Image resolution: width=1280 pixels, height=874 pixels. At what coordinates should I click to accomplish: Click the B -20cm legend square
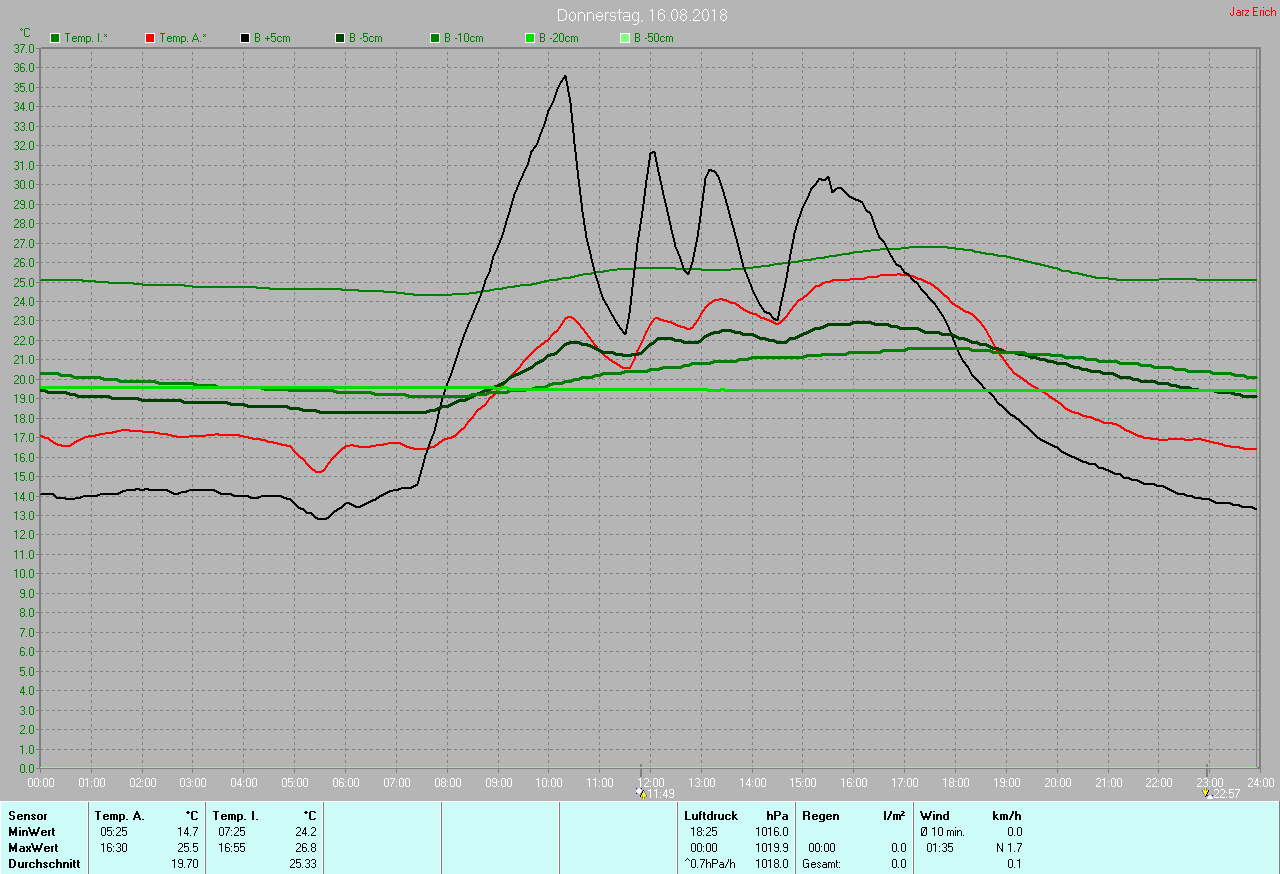pos(530,38)
